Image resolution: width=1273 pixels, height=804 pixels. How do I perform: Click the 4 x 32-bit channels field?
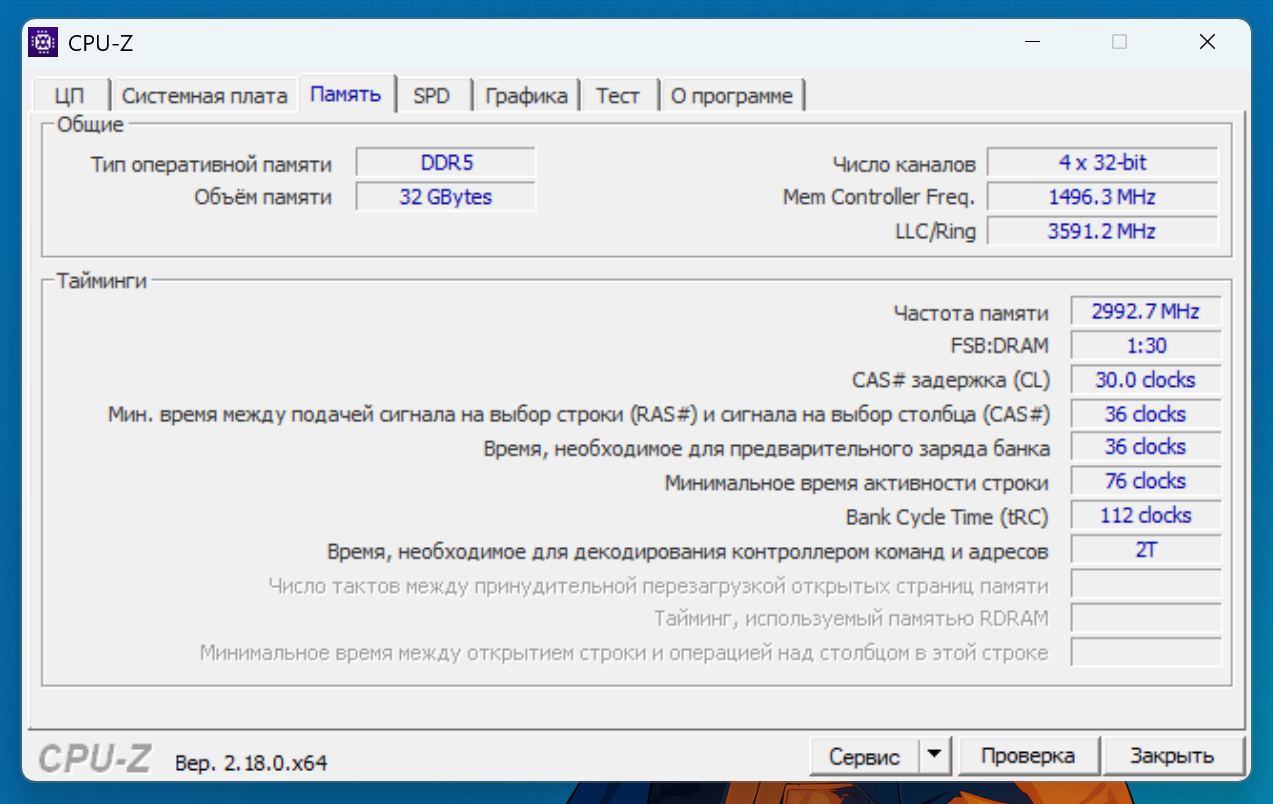tap(1103, 163)
